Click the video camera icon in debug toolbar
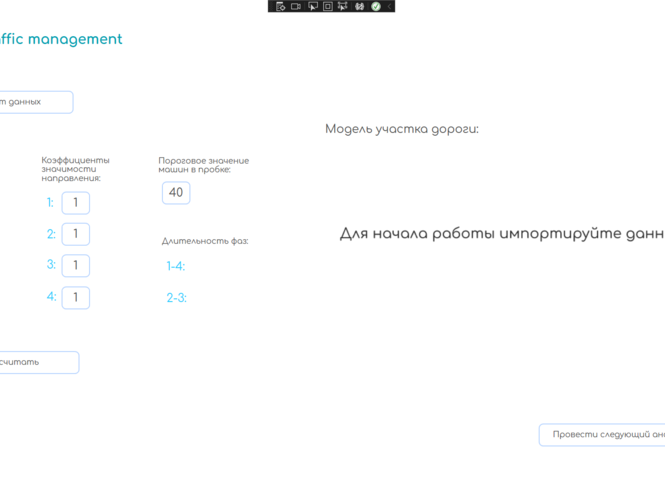 [296, 6]
